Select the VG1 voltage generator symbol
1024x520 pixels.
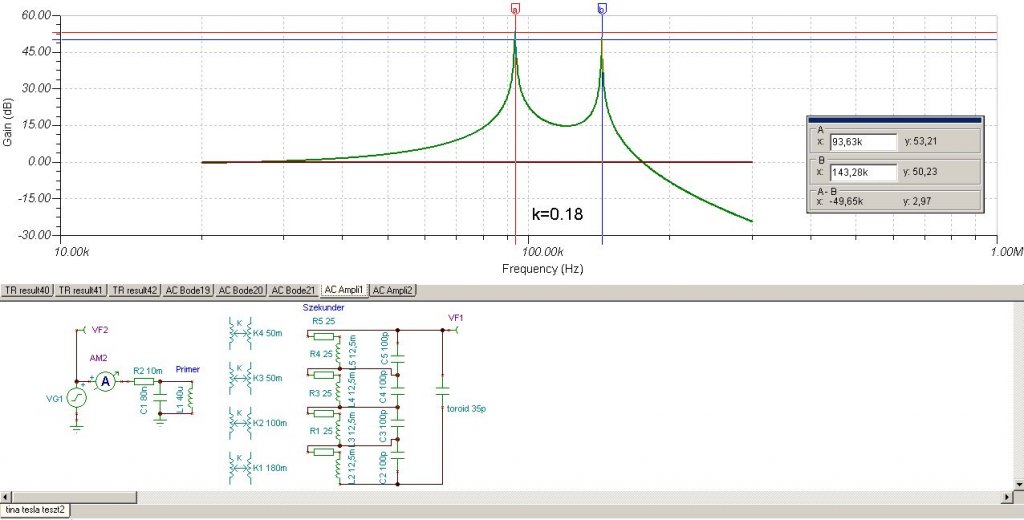[x=76, y=397]
